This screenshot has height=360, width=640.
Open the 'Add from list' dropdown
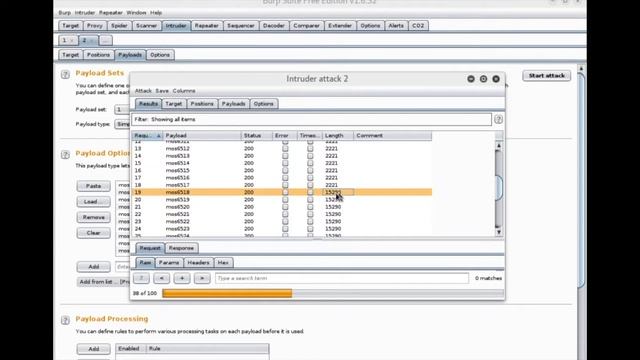(104, 282)
